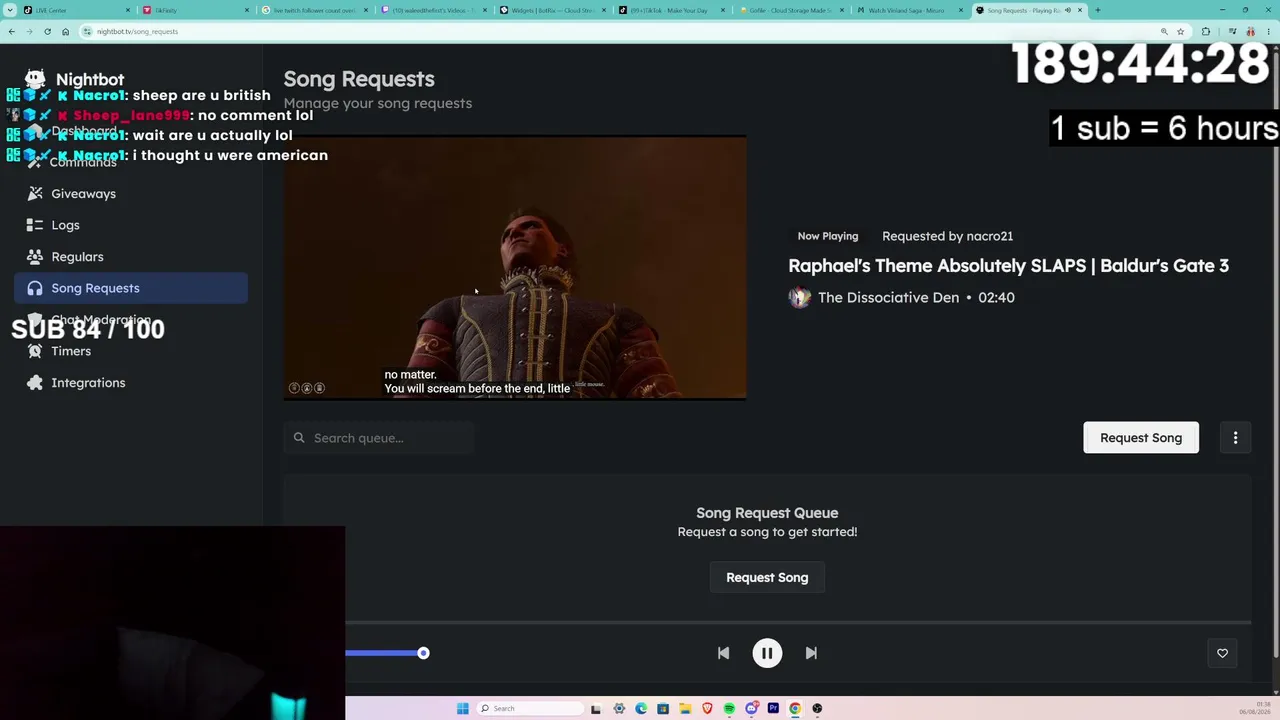Open Giveaways in Nightbot sidebar
Image resolution: width=1280 pixels, height=720 pixels.
tap(130, 193)
